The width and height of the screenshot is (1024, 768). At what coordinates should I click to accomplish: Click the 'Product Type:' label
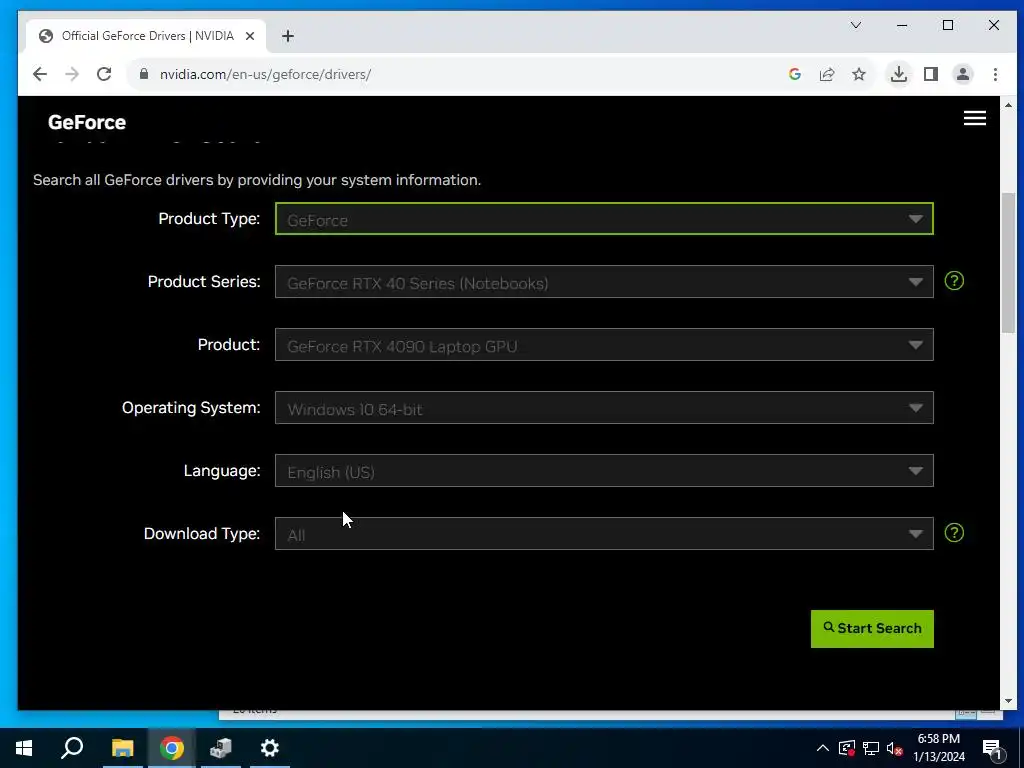pyautogui.click(x=209, y=219)
